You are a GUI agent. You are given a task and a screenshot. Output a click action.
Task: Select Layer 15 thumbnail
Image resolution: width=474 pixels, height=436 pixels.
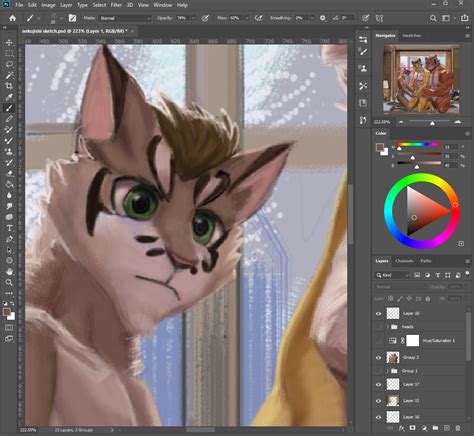pos(393,401)
